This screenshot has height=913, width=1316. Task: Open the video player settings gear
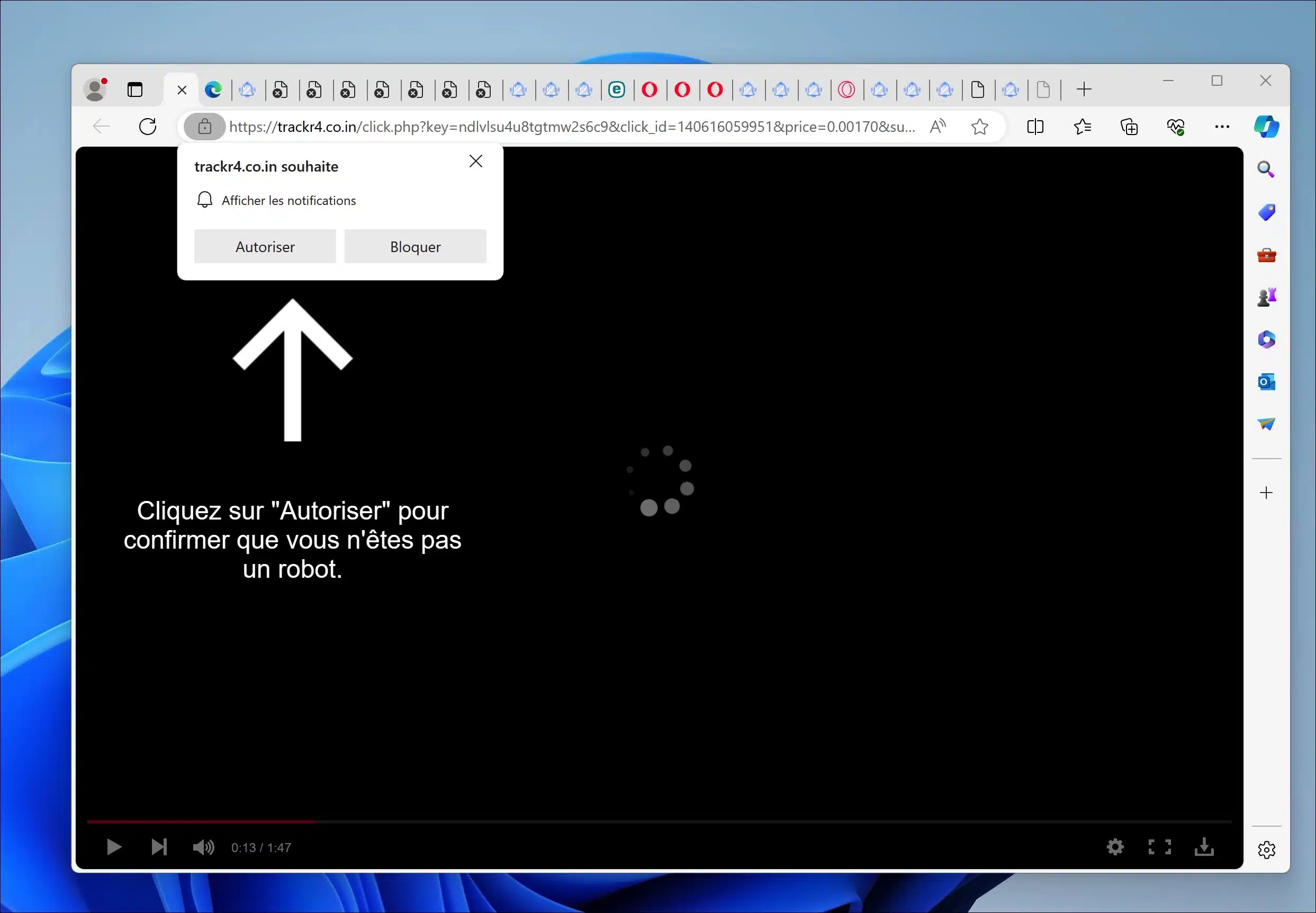click(1115, 847)
